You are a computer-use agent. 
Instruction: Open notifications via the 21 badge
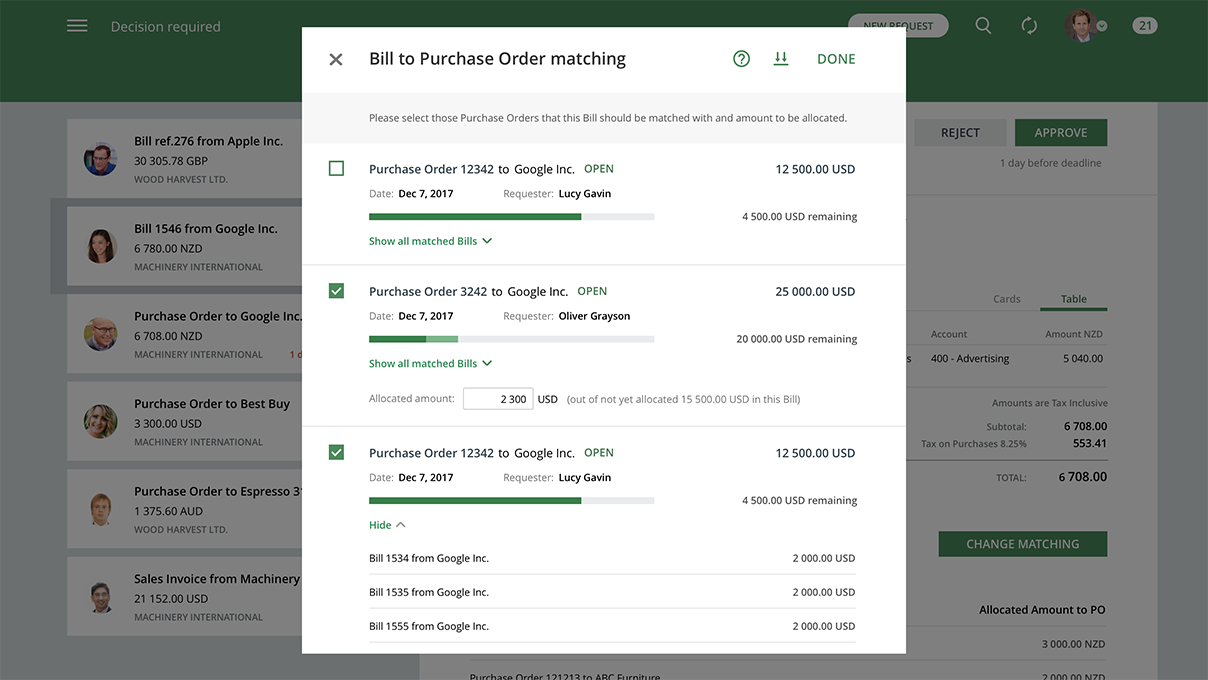[x=1144, y=24]
